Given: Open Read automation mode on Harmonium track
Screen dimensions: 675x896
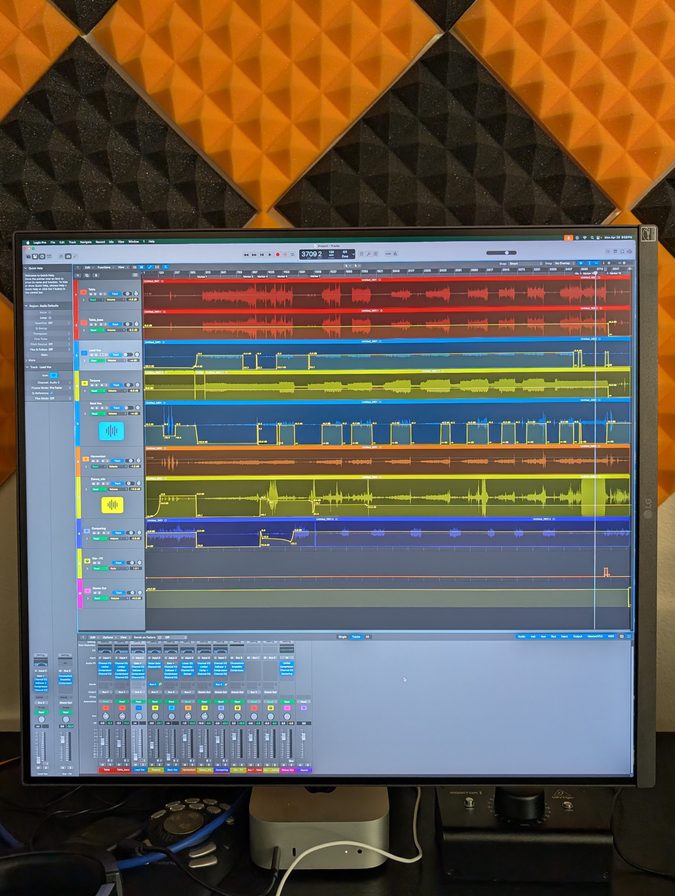Looking at the screenshot, I should pyautogui.click(x=99, y=467).
